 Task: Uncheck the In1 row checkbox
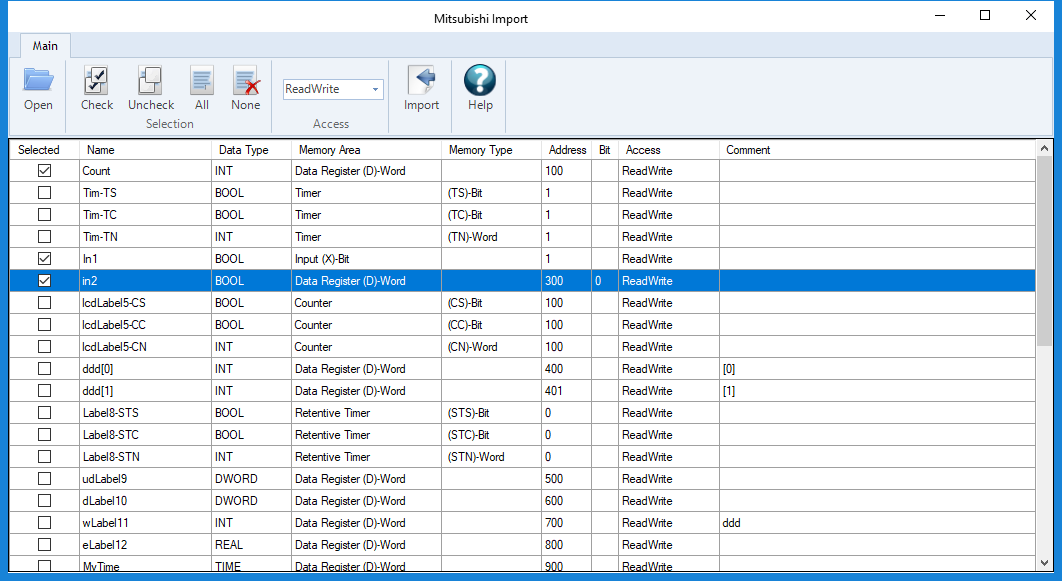pos(44,259)
